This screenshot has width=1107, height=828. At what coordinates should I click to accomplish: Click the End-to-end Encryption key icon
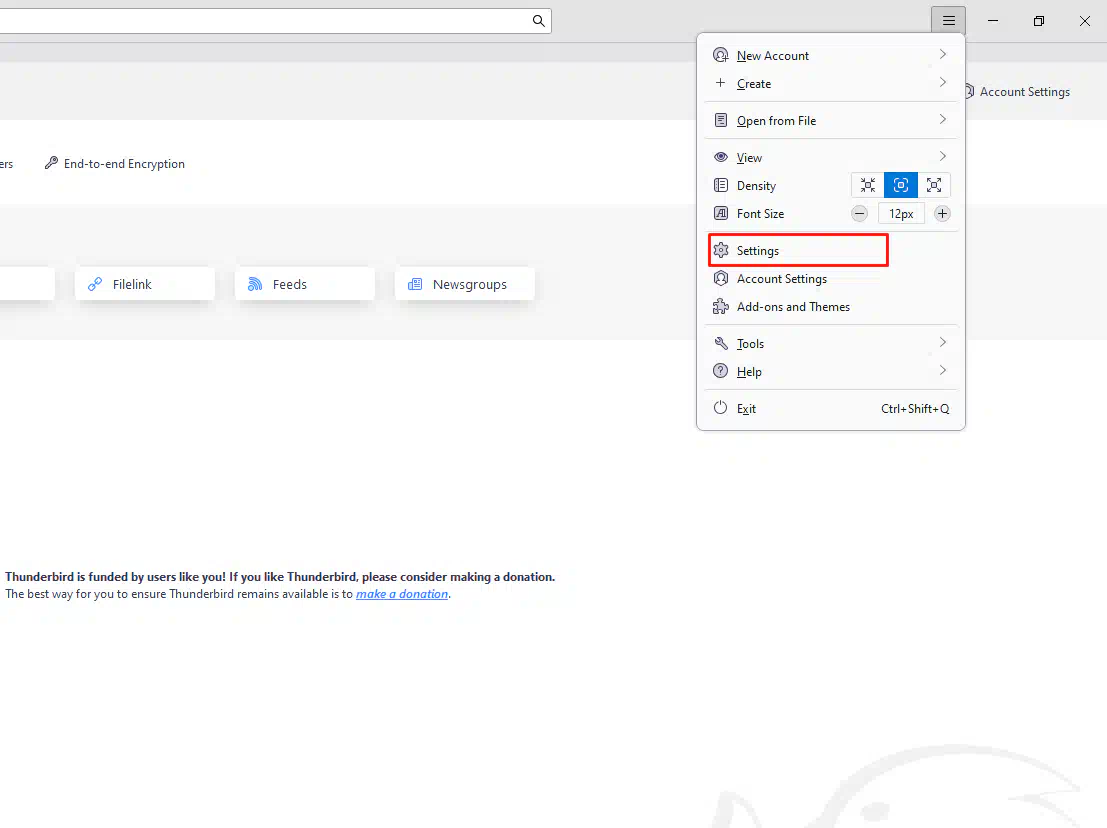tap(51, 163)
